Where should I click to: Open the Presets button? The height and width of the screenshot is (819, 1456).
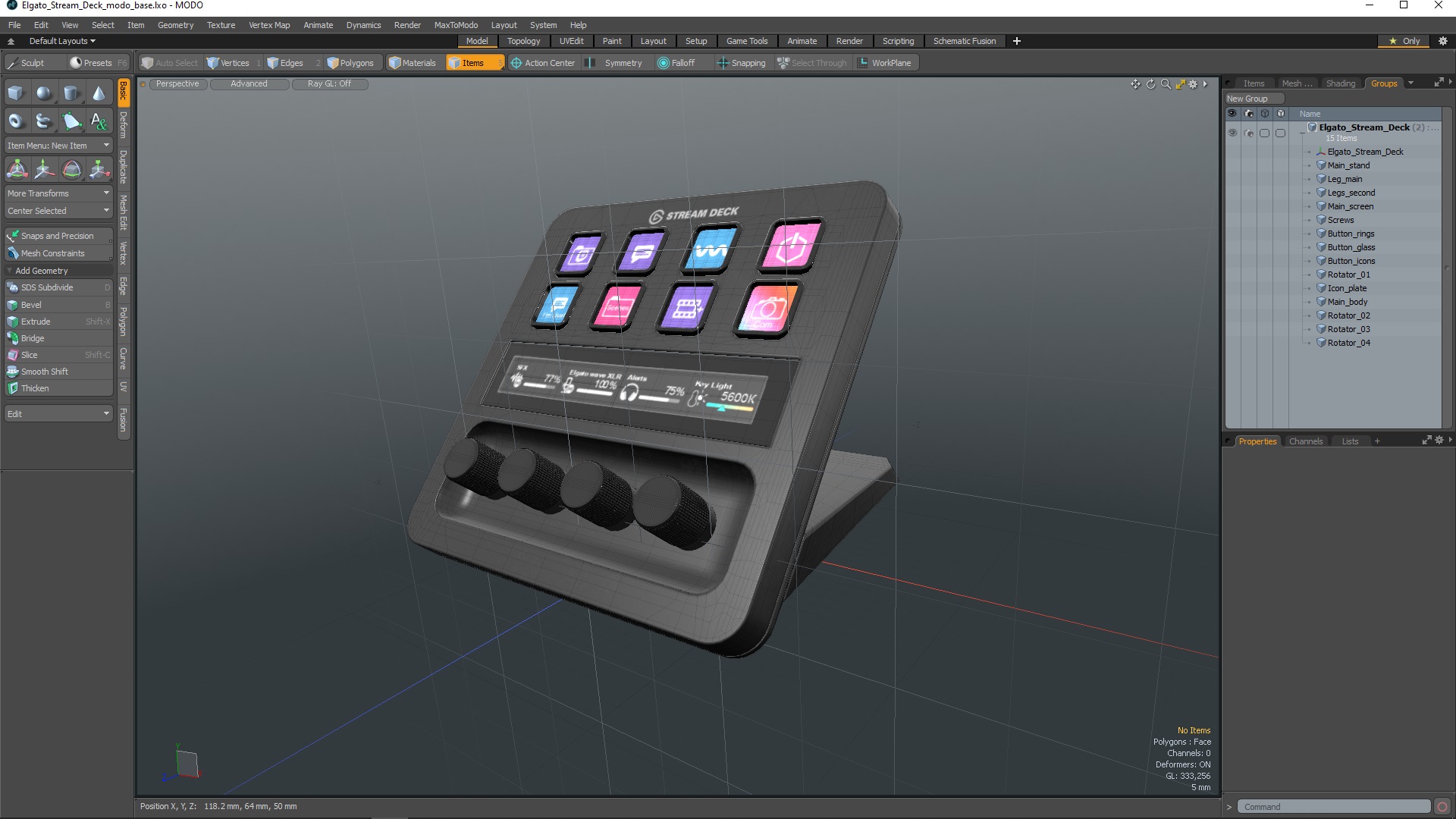[98, 63]
